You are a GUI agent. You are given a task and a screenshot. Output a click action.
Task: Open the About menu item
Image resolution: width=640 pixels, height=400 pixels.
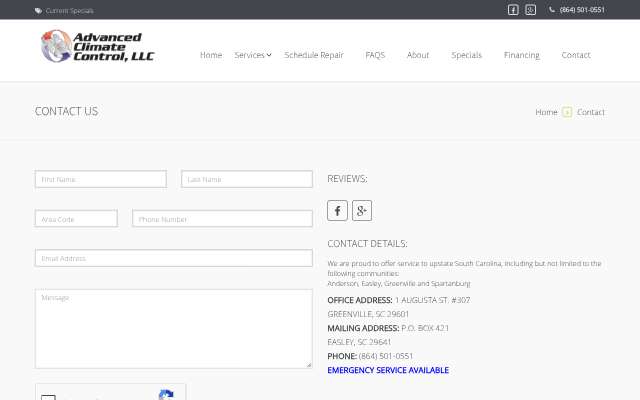tap(418, 55)
